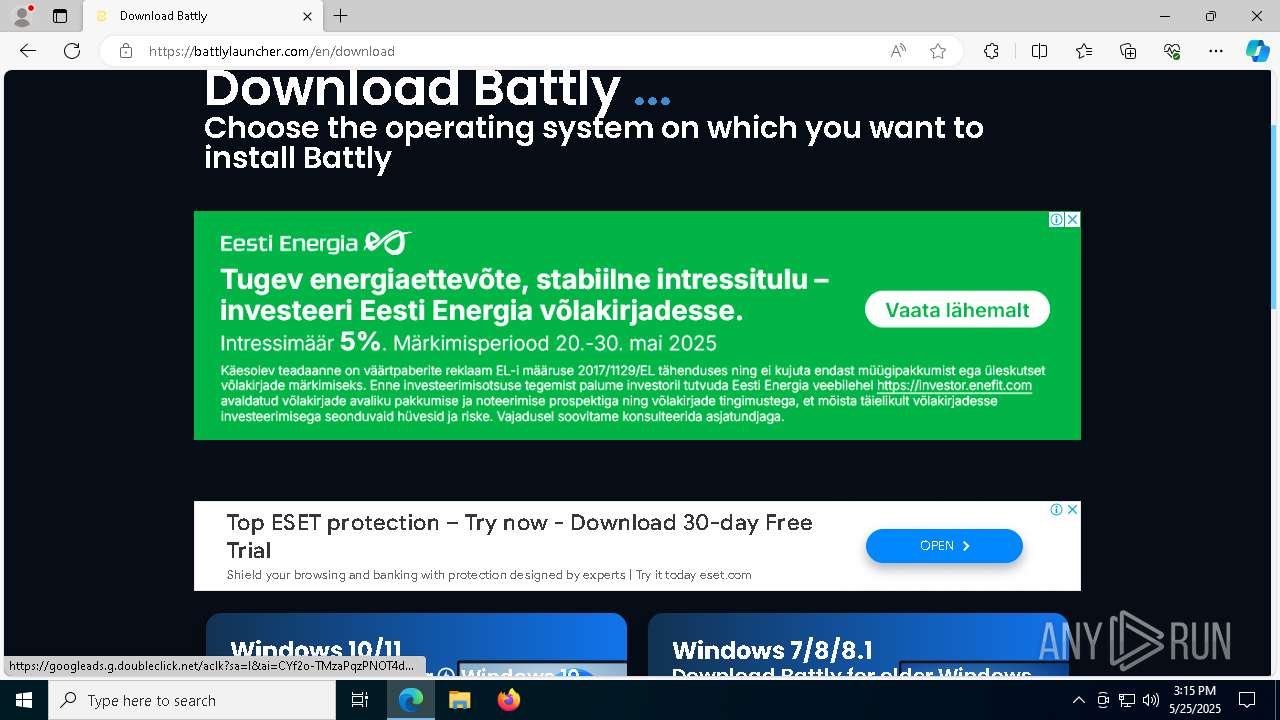Close the Download Battly tab
Screen dimensions: 1280x720
tap(308, 16)
